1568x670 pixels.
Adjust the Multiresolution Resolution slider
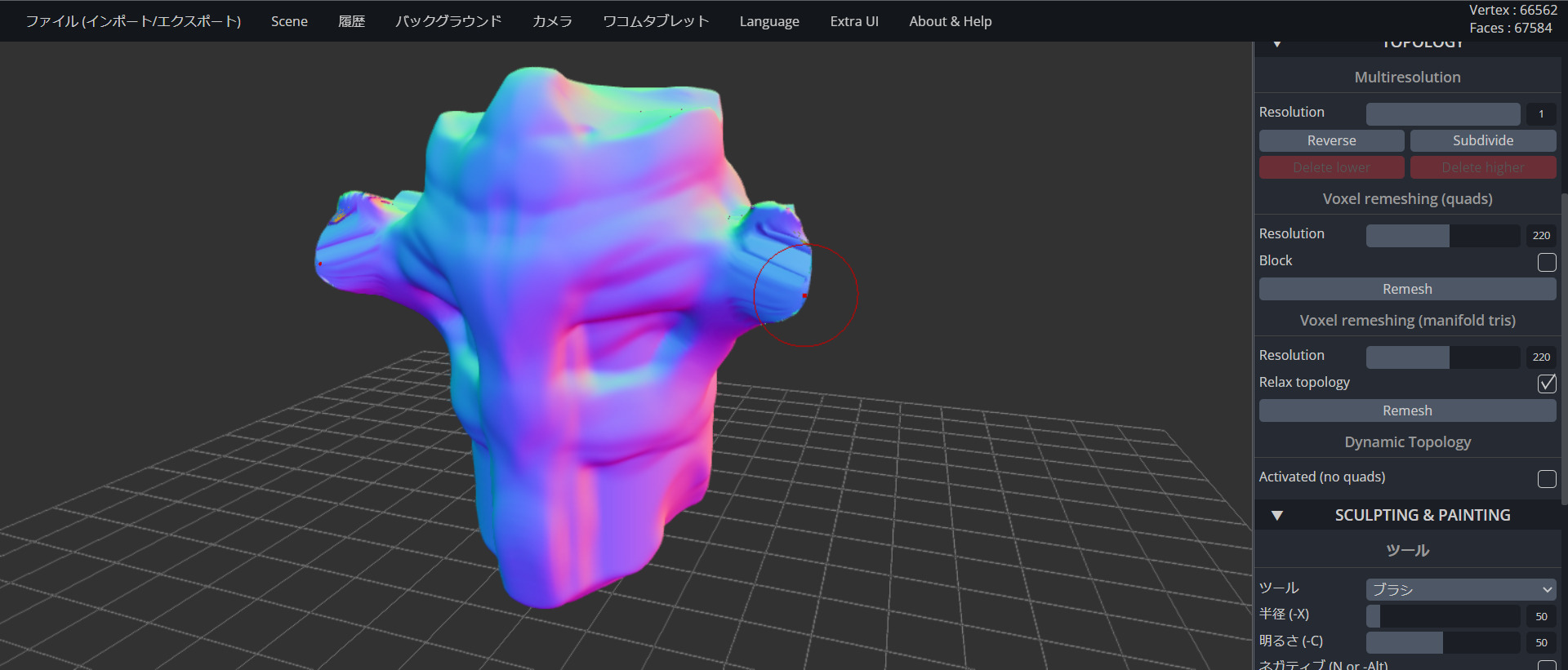[x=1443, y=113]
